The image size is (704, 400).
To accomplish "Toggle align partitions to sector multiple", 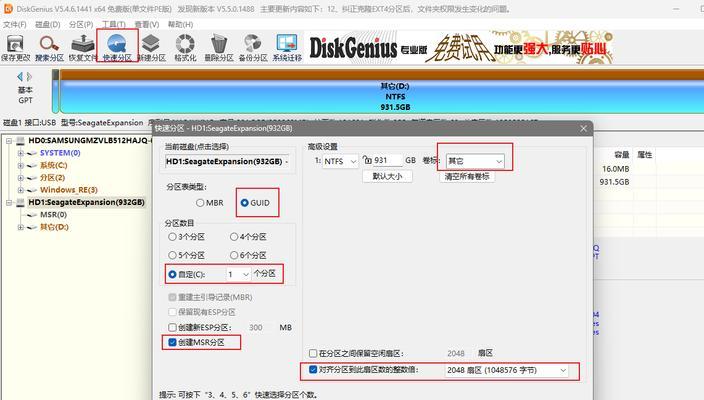I will 313,370.
